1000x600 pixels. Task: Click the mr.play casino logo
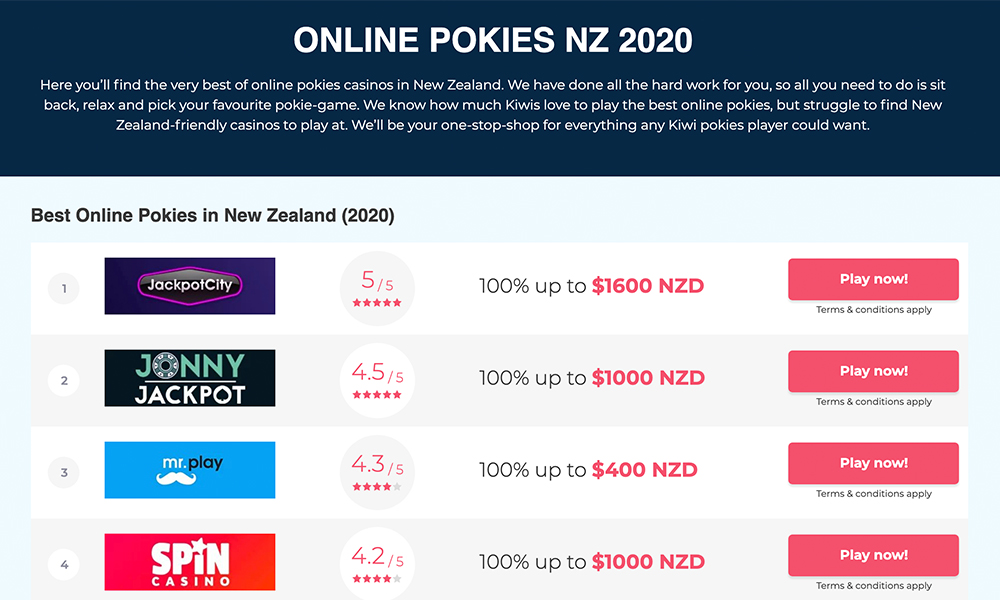click(190, 470)
